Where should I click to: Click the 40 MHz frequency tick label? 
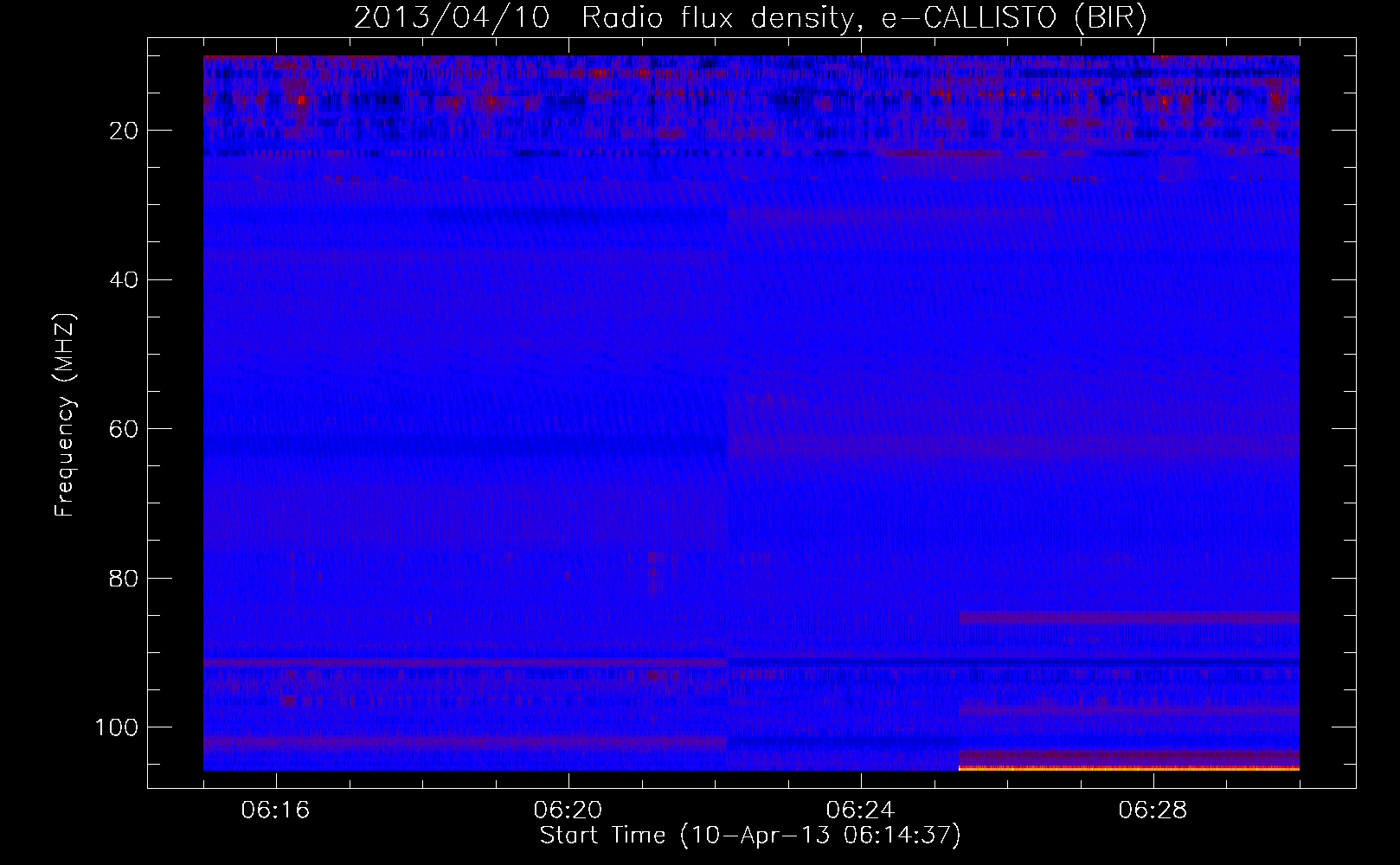pos(125,279)
